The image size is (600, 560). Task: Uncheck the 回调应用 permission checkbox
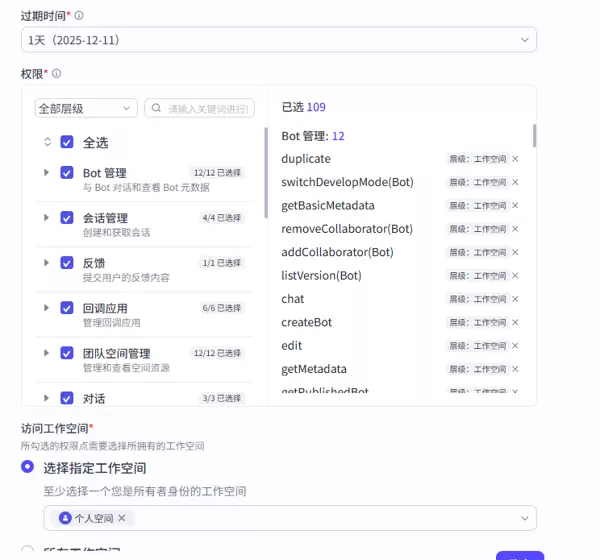coord(67,308)
